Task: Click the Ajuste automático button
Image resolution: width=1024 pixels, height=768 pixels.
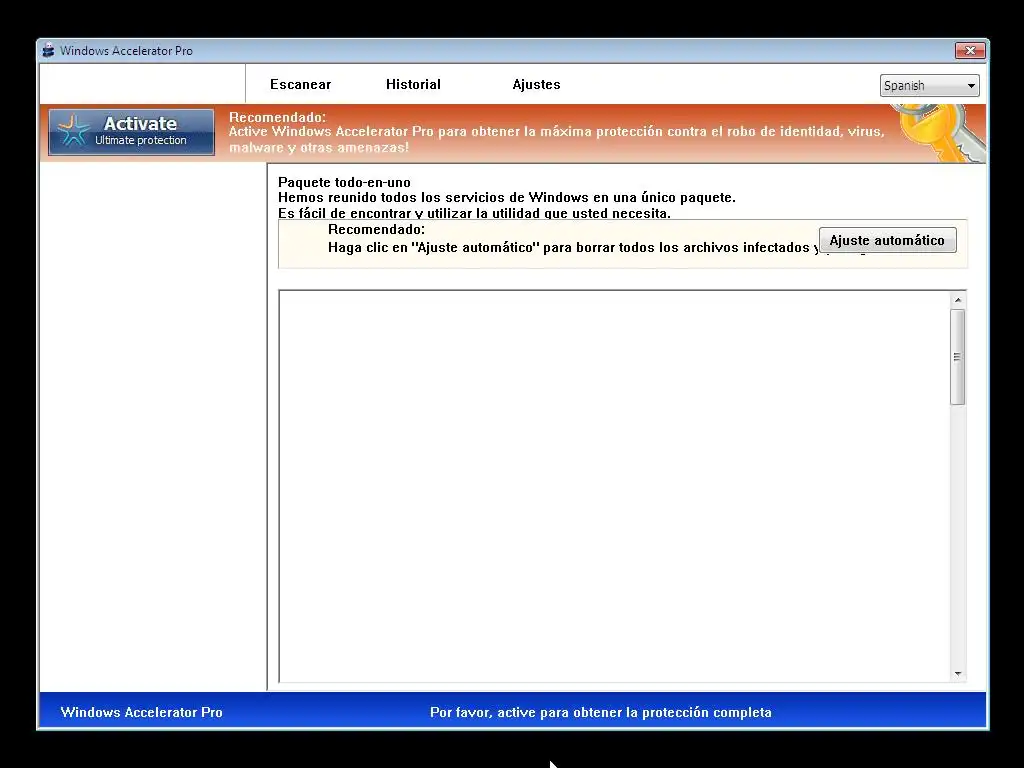Action: [x=888, y=240]
